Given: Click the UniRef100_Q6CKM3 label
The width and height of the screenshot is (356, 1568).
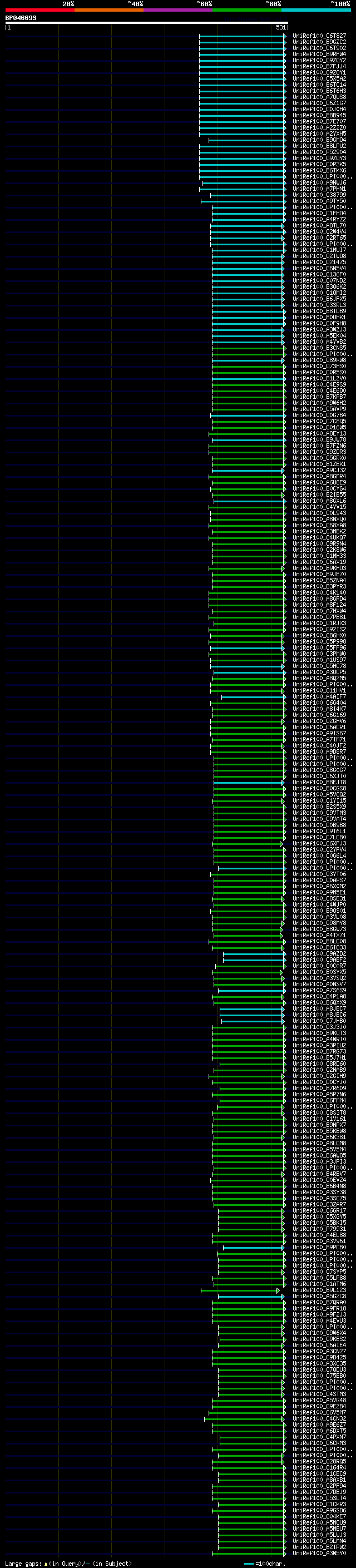Looking at the screenshot, I should coord(319,1443).
